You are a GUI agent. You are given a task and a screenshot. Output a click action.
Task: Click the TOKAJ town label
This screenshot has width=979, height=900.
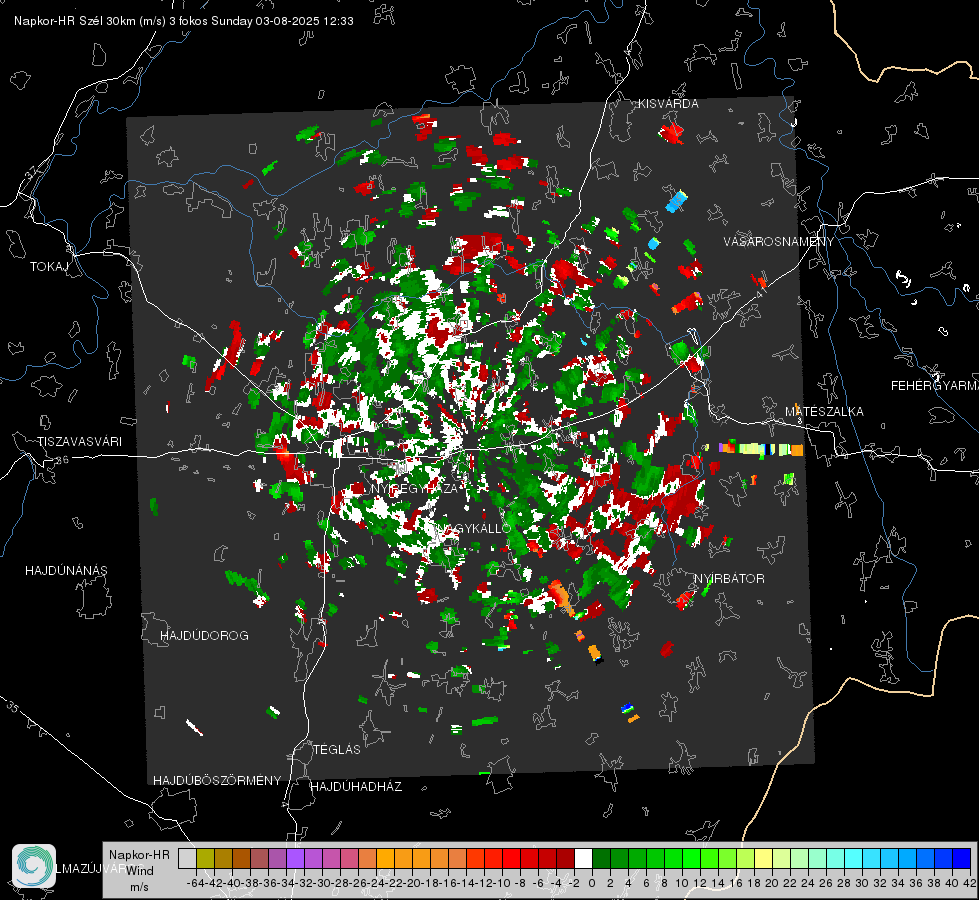click(49, 267)
